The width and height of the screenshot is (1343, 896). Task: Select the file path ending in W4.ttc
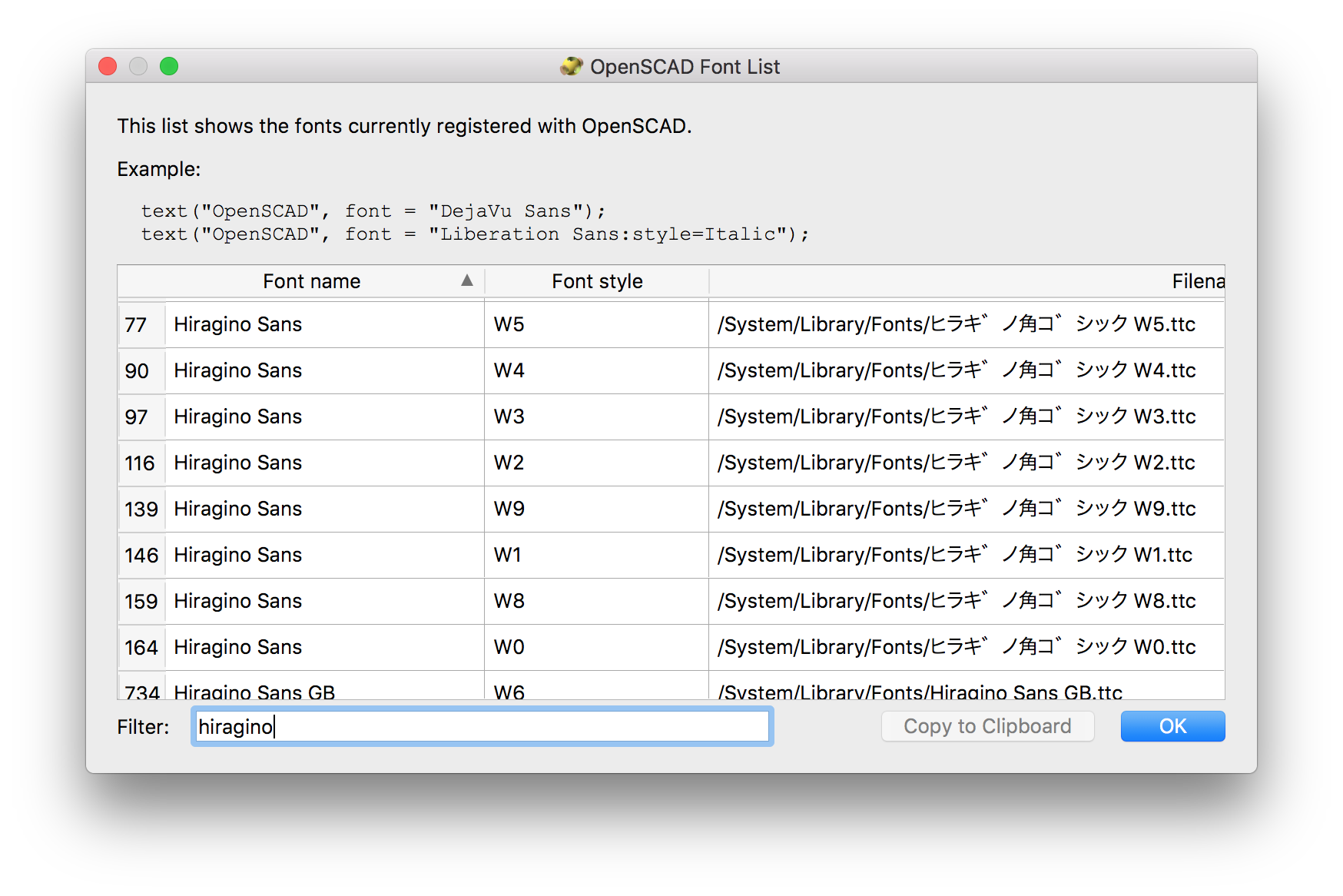[x=967, y=371]
